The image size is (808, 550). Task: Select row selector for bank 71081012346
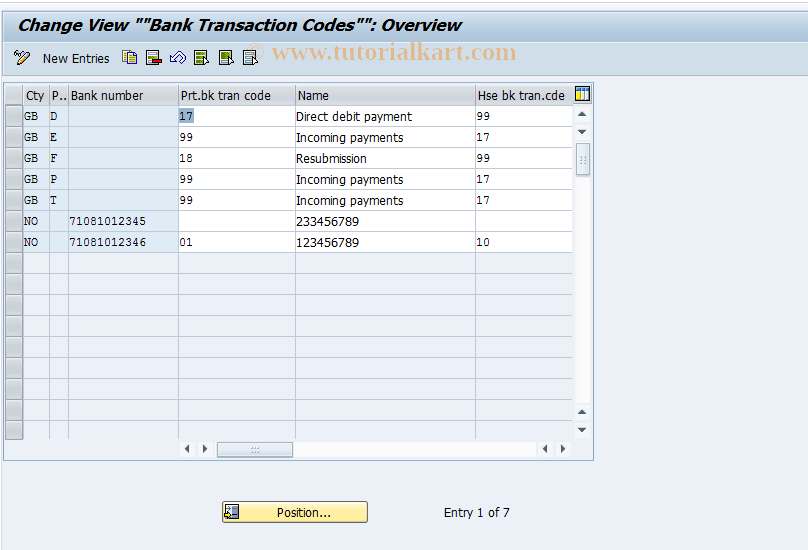[x=14, y=242]
